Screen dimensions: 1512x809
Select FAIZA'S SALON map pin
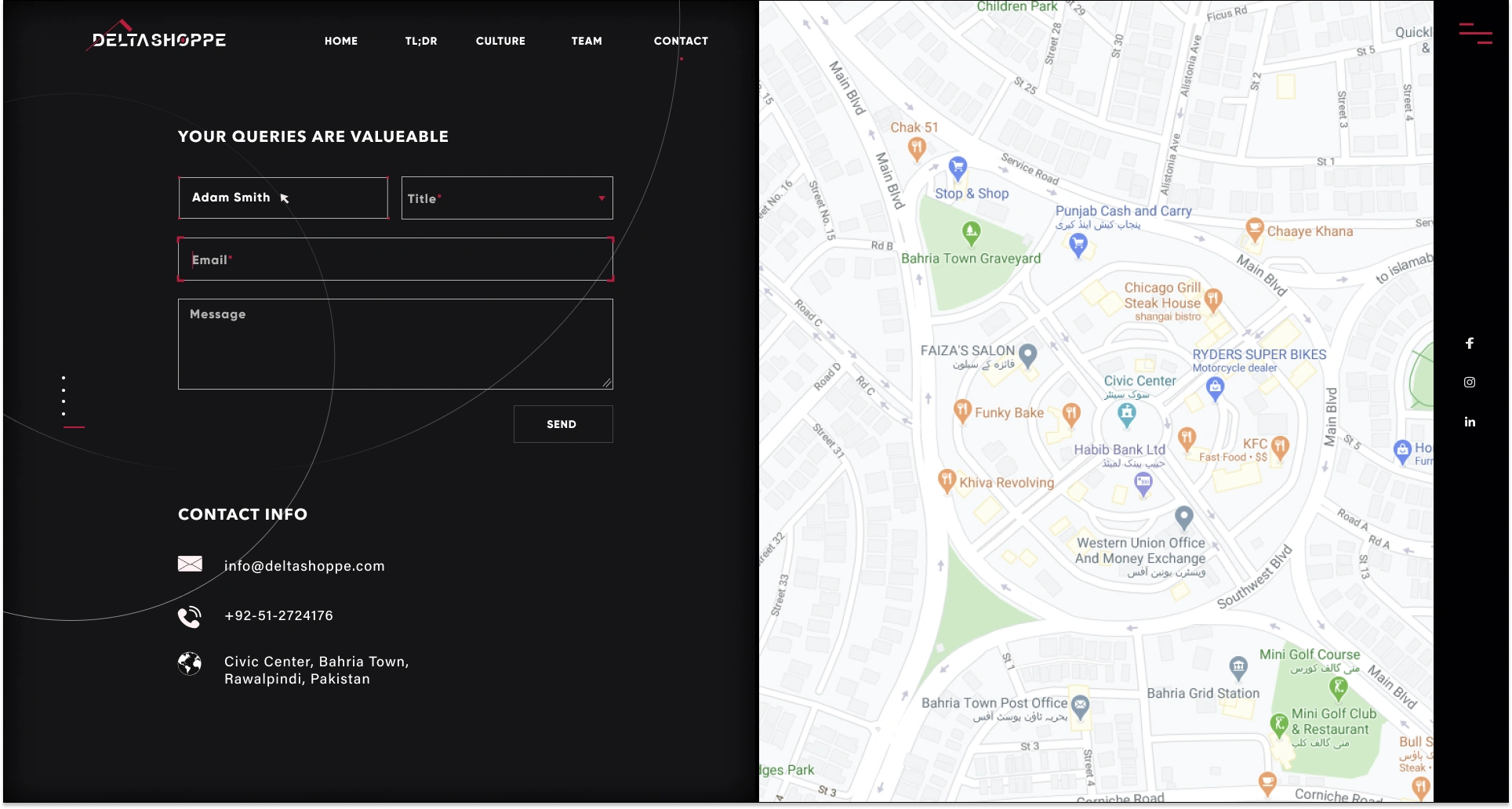click(1027, 354)
